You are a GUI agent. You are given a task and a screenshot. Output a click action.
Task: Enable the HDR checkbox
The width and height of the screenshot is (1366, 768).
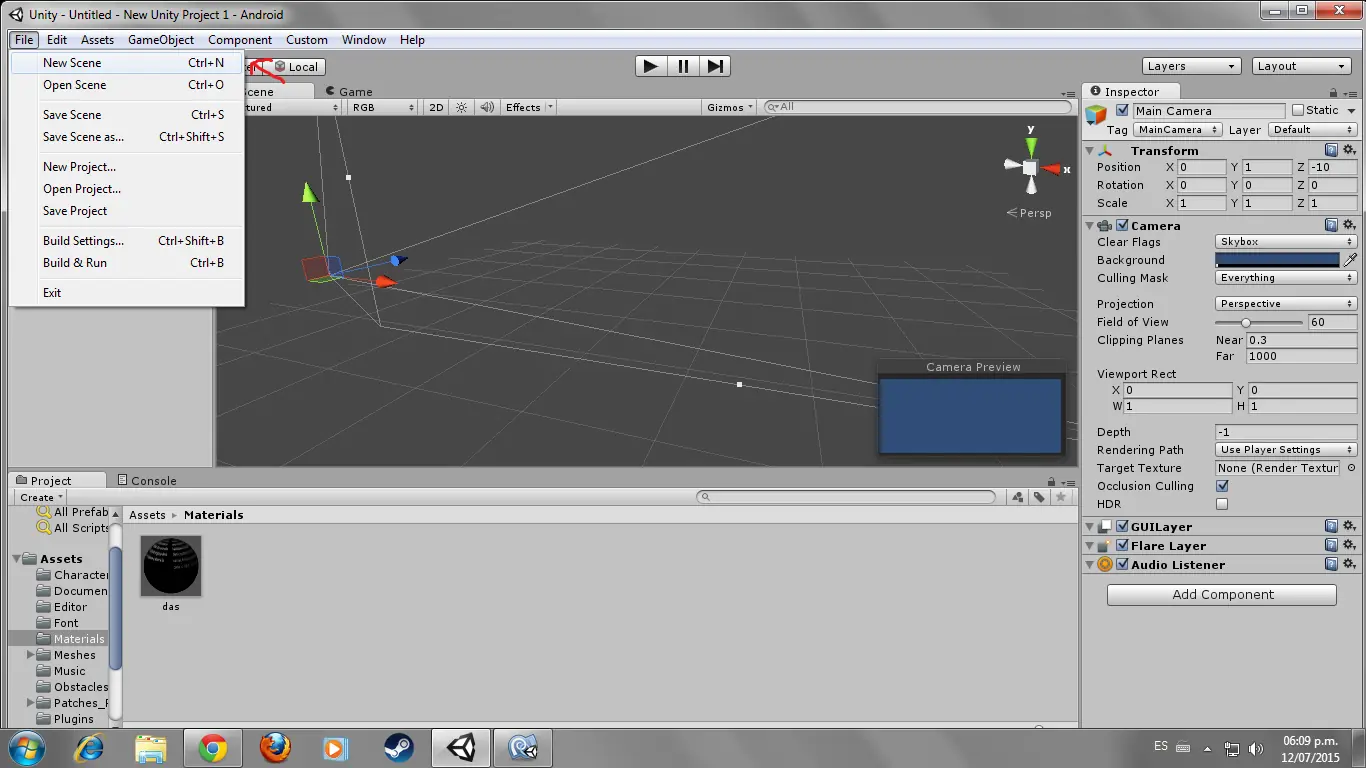[x=1222, y=504]
